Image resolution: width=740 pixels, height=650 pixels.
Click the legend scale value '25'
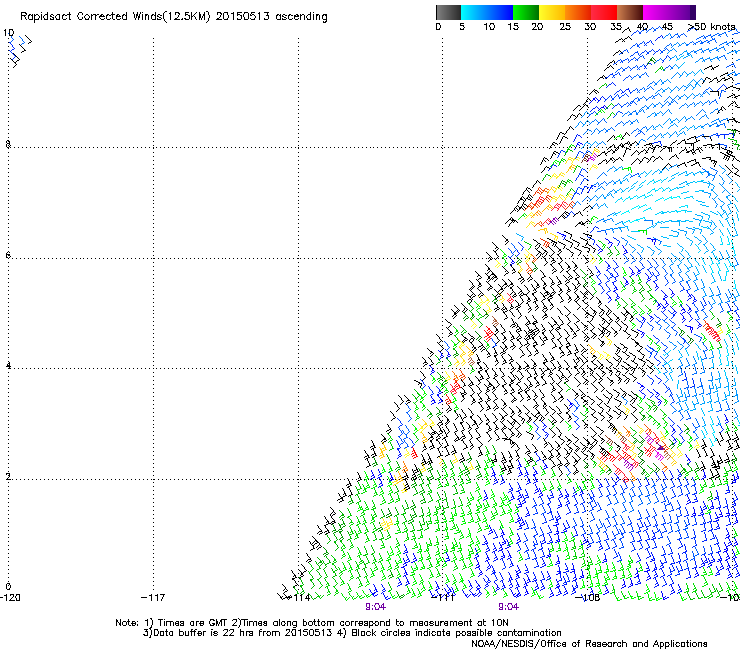point(564,27)
